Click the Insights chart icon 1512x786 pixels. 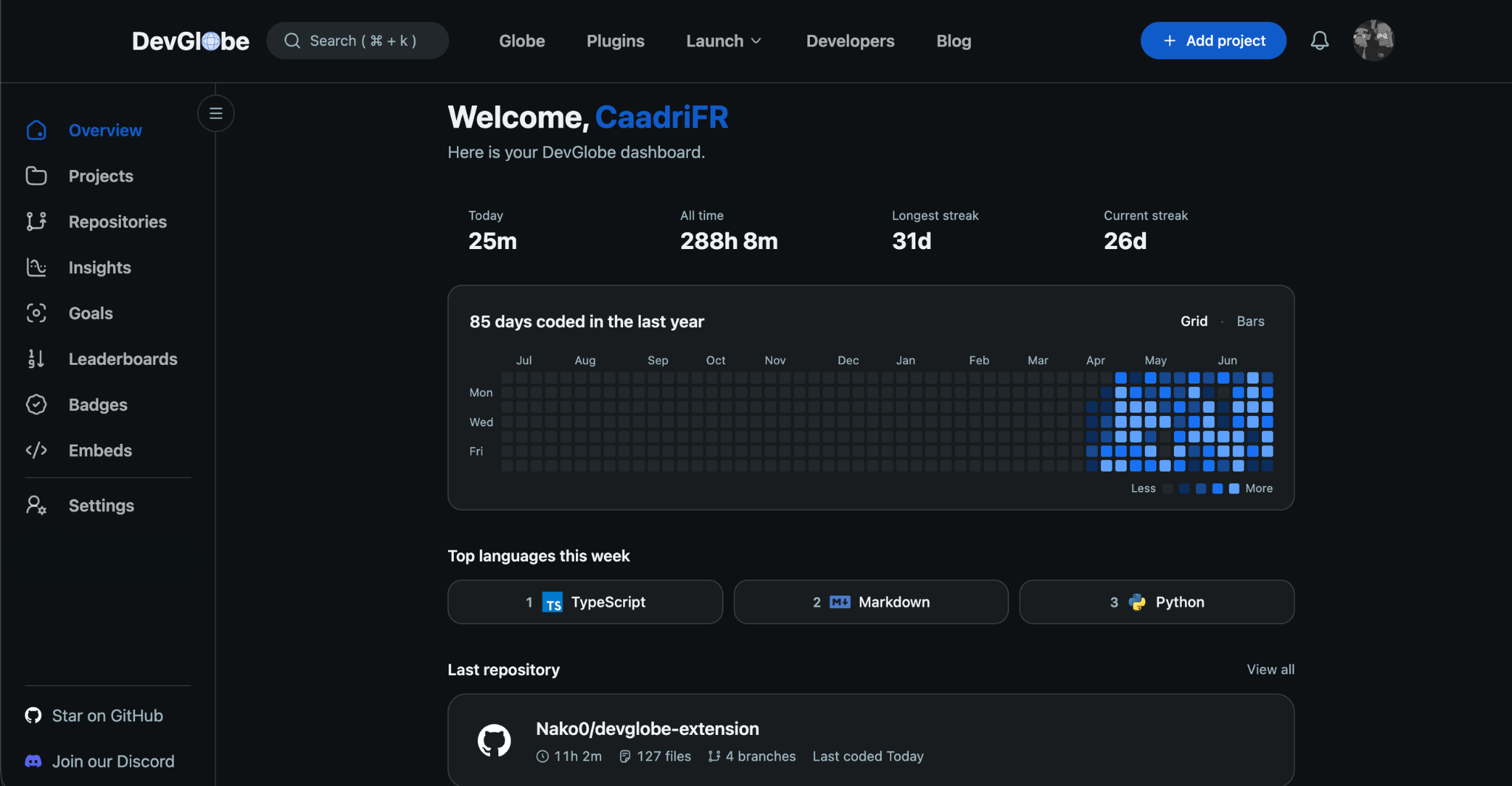click(36, 267)
